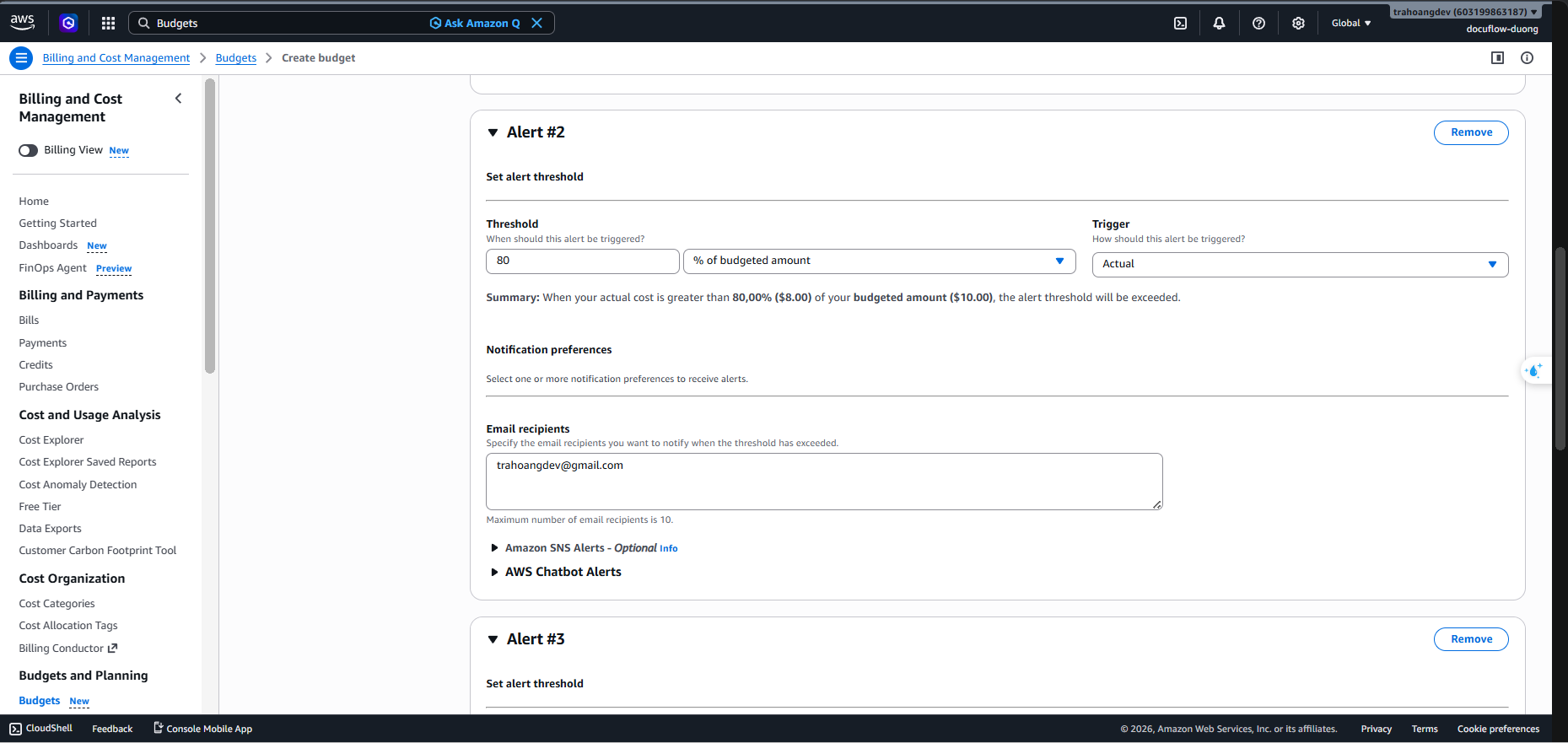Open Cost Explorer in sidebar

(51, 440)
